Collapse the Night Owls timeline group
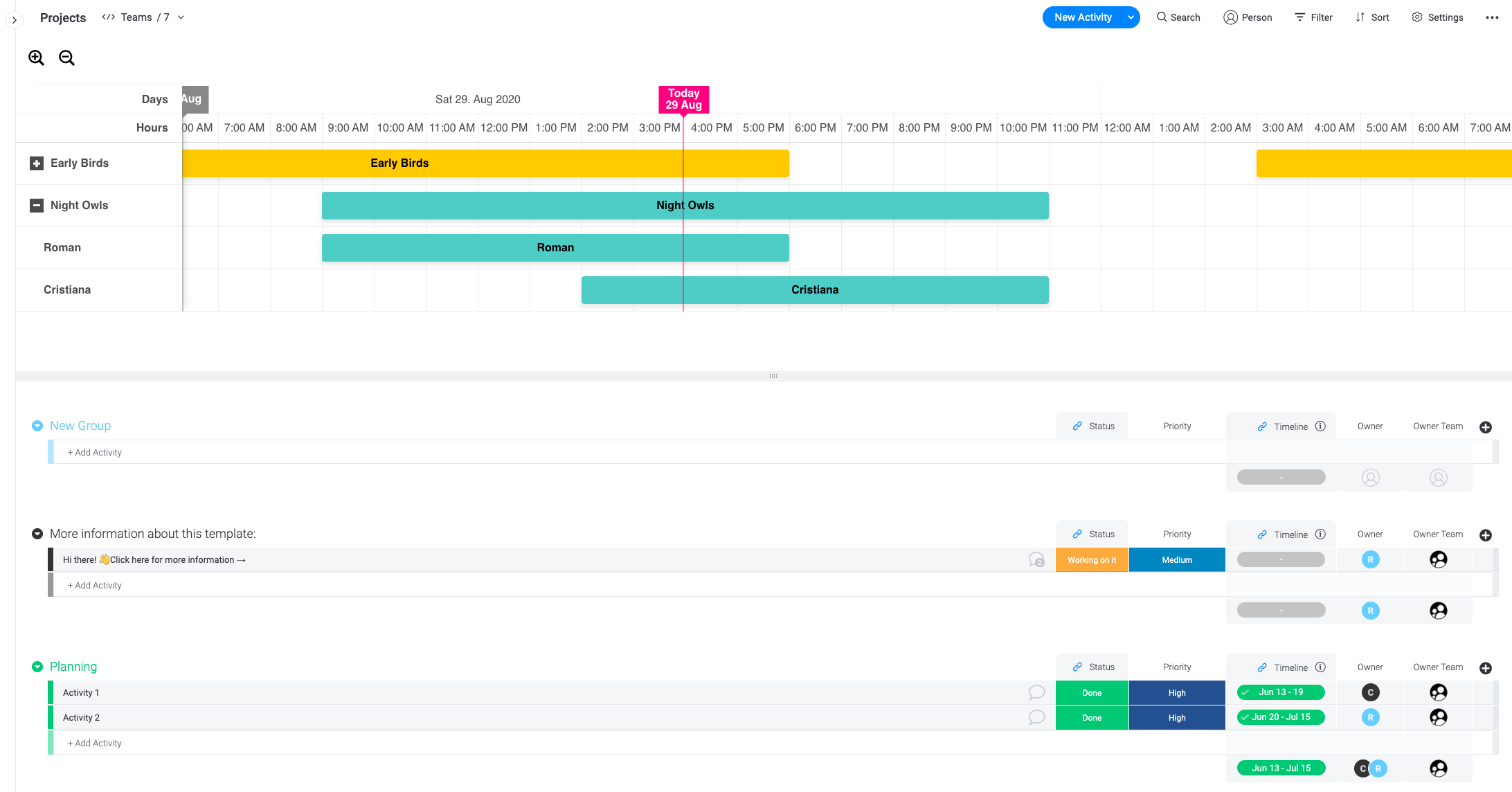The width and height of the screenshot is (1512, 792). coord(37,206)
